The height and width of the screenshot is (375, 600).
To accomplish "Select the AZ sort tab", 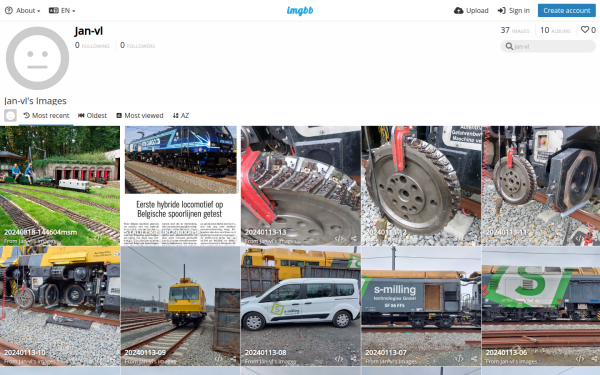I will (181, 116).
